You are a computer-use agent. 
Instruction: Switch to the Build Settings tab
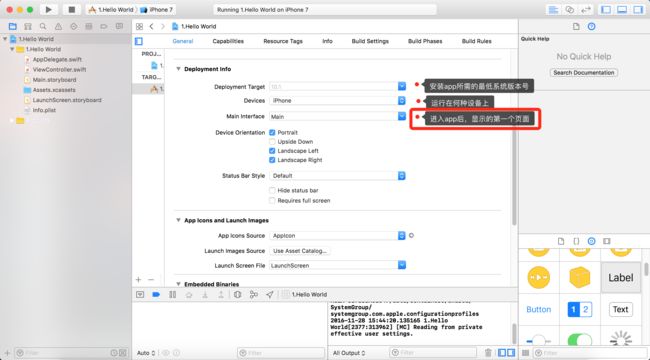pos(370,41)
